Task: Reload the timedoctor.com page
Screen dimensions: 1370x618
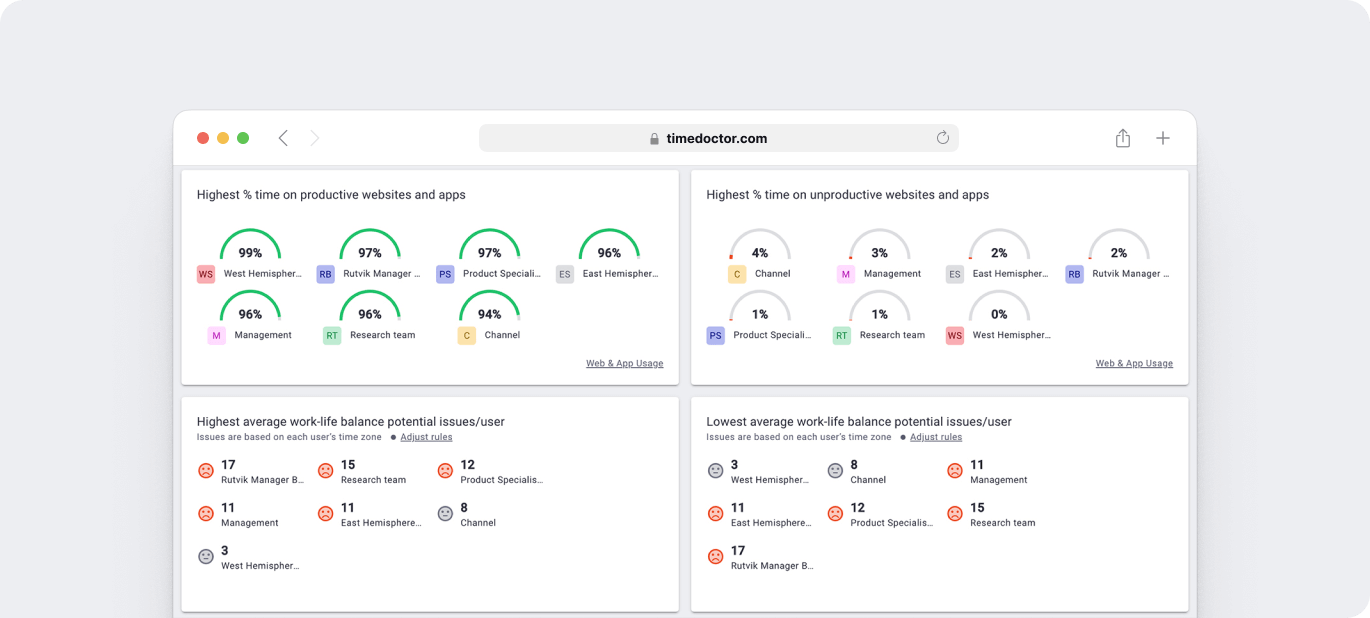Action: (942, 137)
